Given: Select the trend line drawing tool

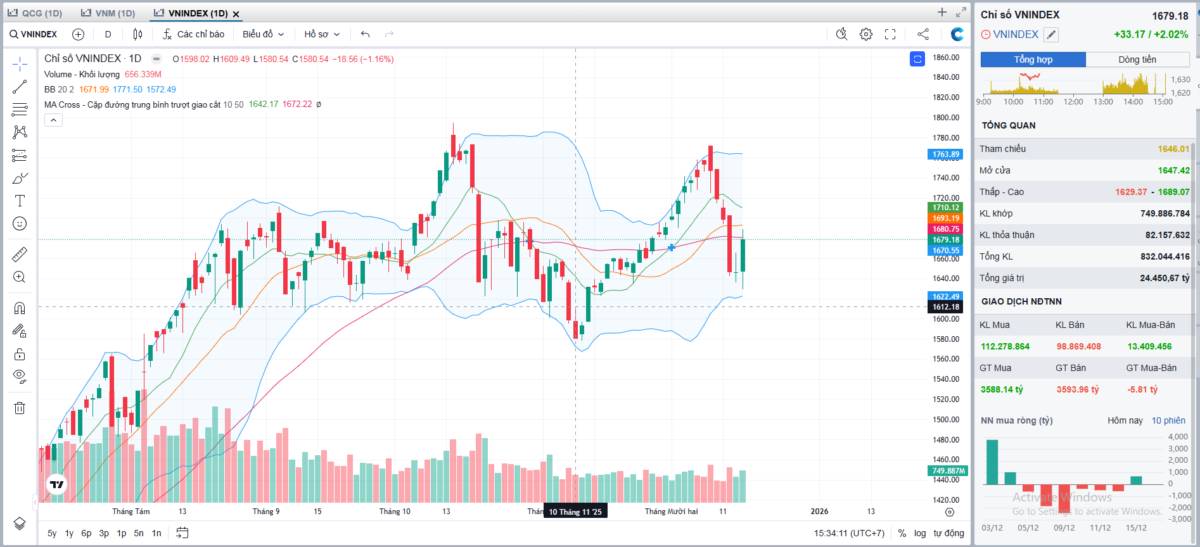Looking at the screenshot, I should click(19, 87).
